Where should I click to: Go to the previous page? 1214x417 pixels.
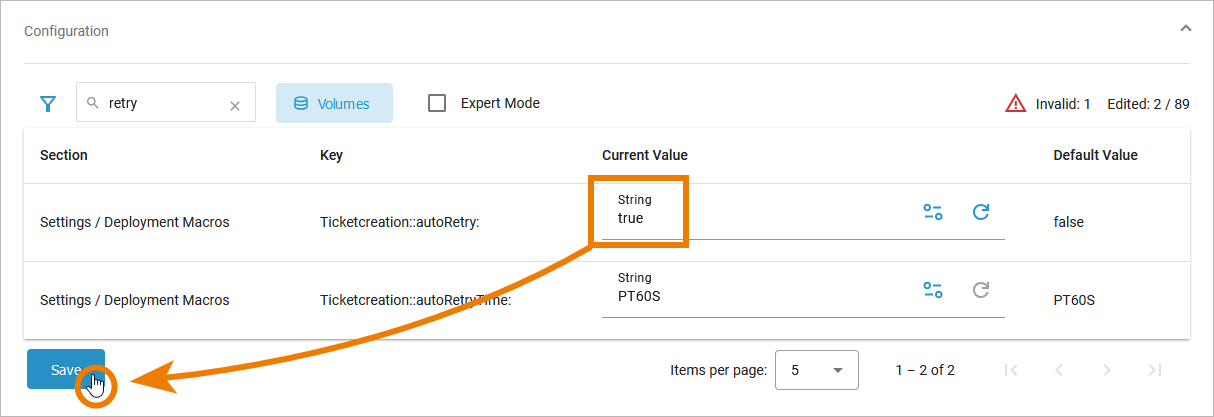pos(1058,370)
